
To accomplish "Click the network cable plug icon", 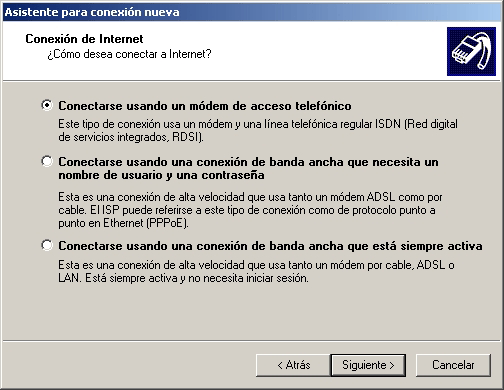I will (x=471, y=51).
